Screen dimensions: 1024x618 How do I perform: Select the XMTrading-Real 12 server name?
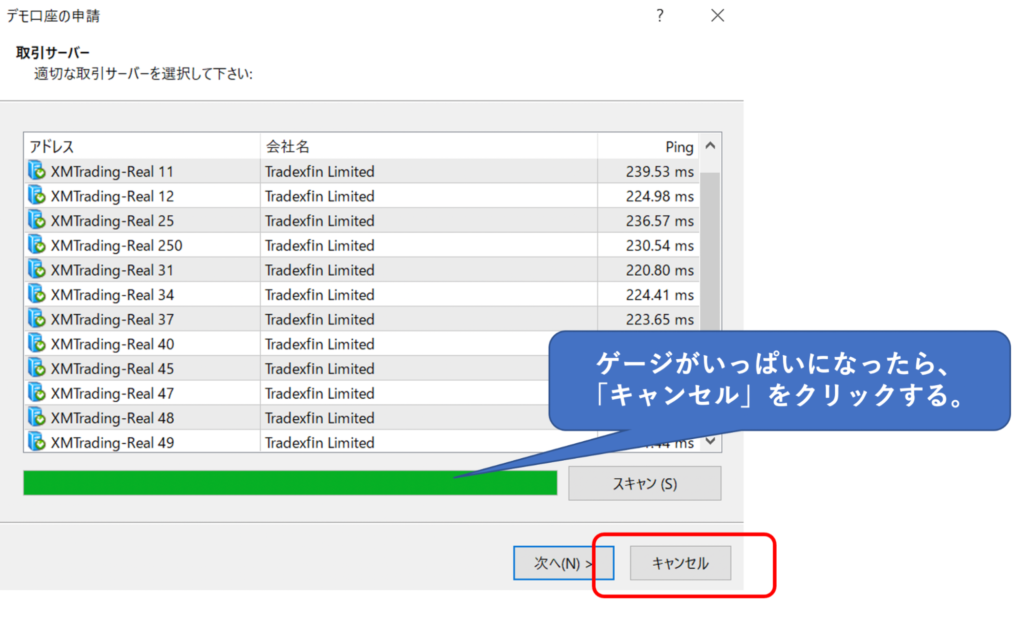[x=112, y=196]
